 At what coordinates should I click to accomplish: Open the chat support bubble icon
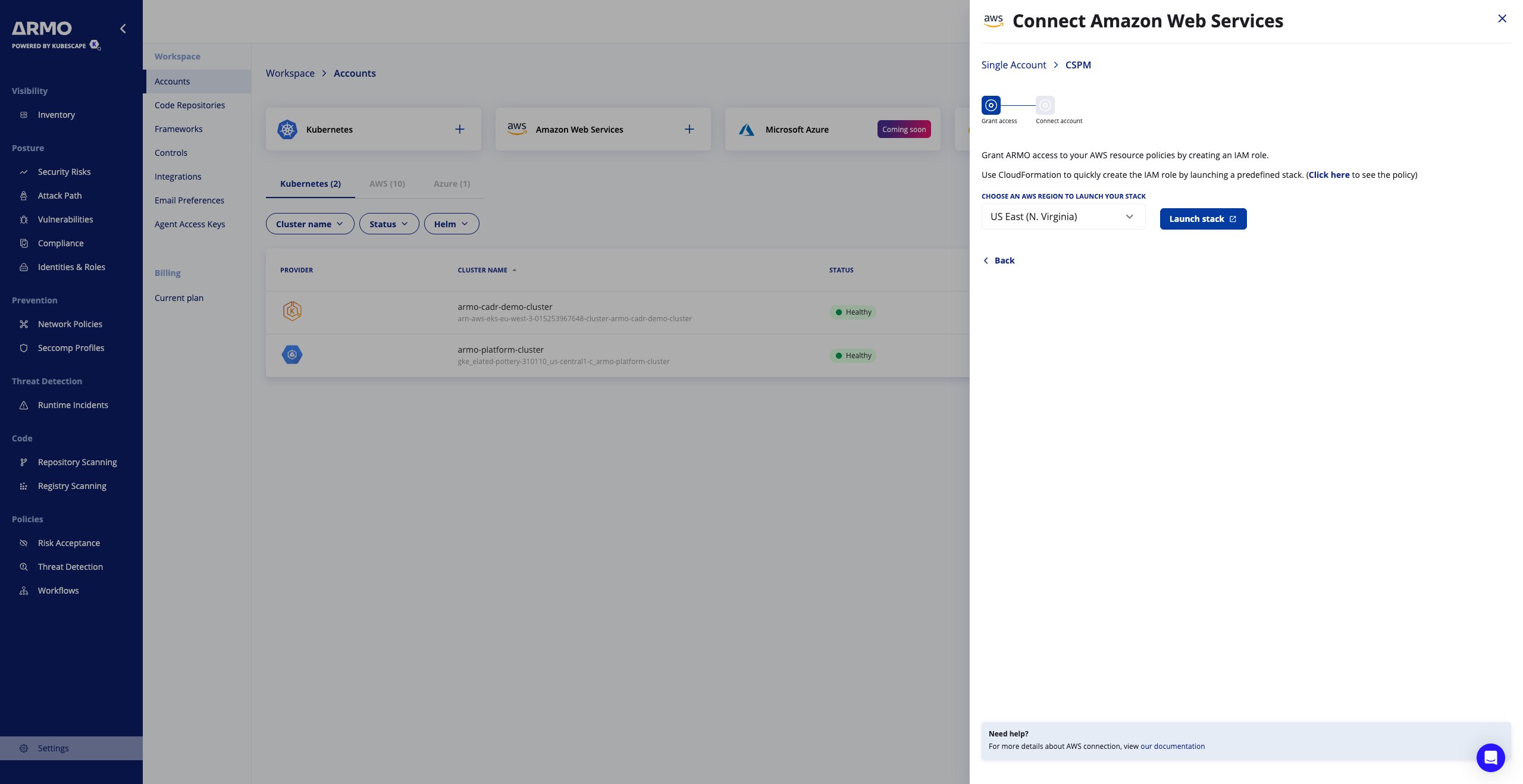point(1490,757)
